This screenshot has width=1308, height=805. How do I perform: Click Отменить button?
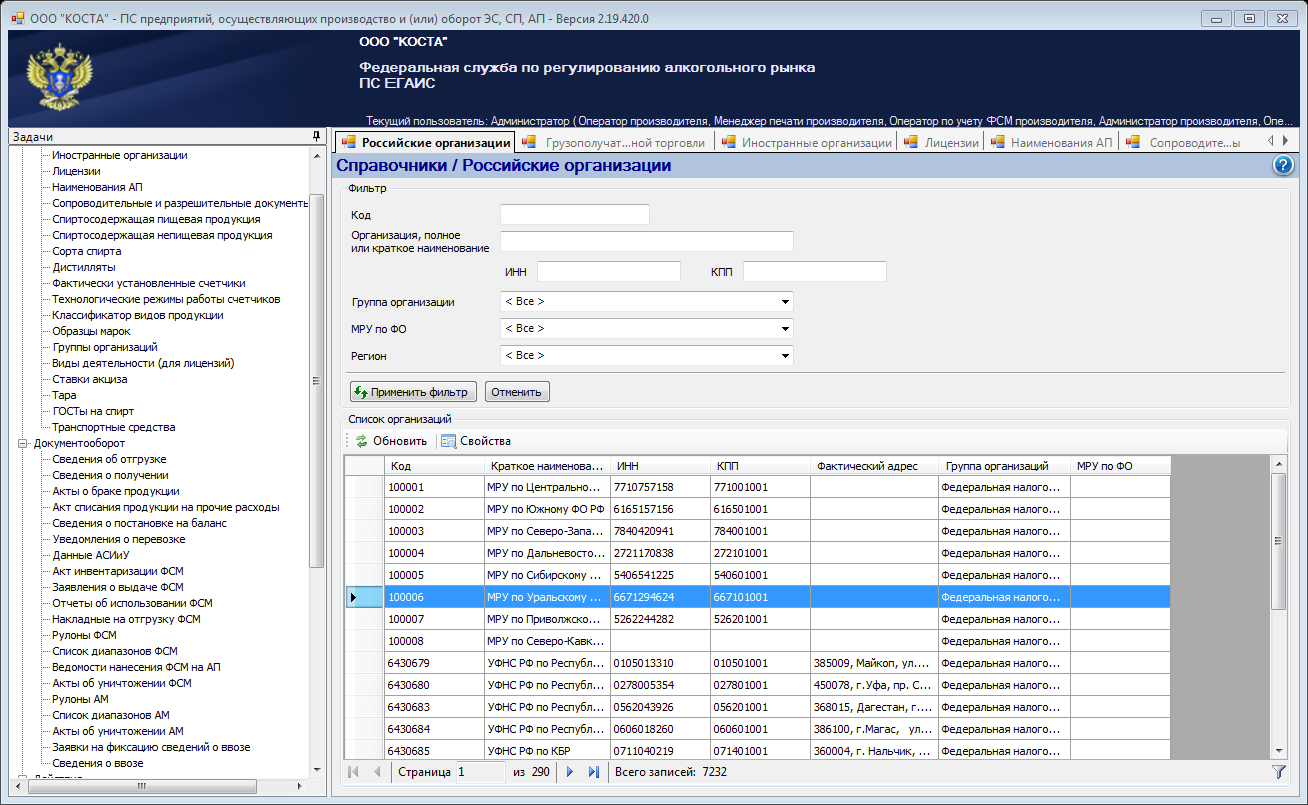517,392
